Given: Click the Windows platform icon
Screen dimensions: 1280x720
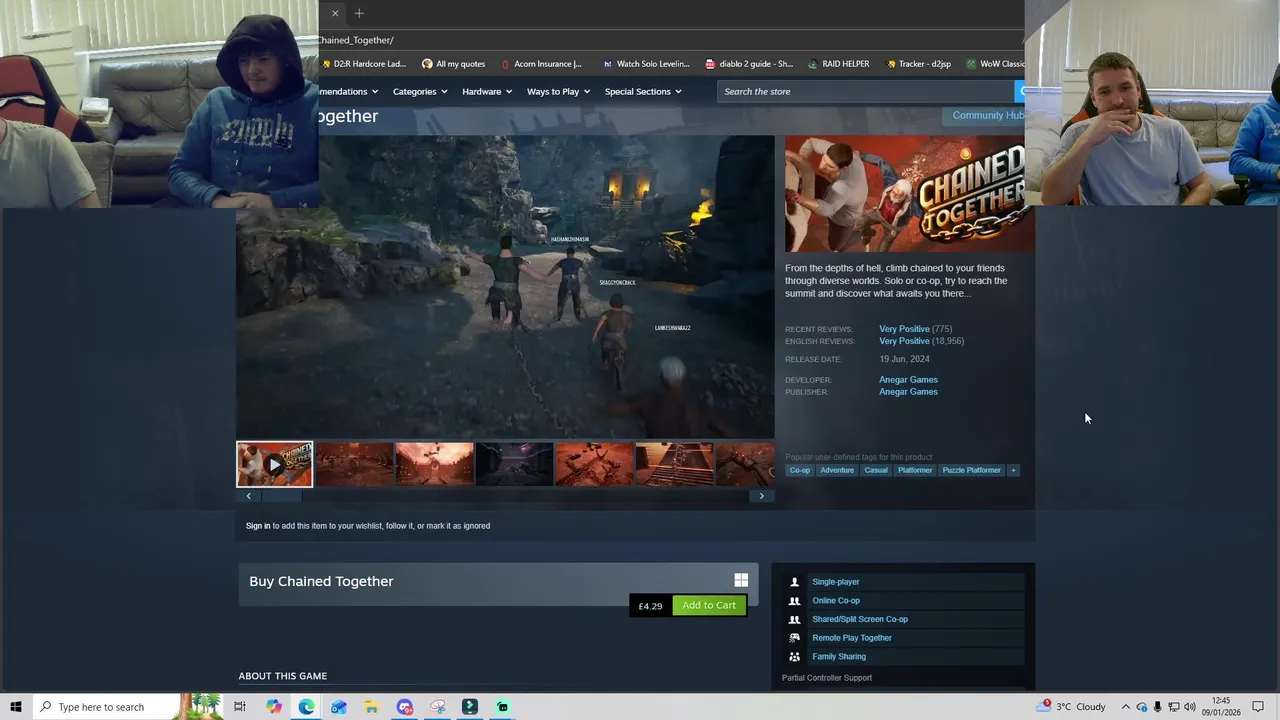Looking at the screenshot, I should (x=741, y=580).
